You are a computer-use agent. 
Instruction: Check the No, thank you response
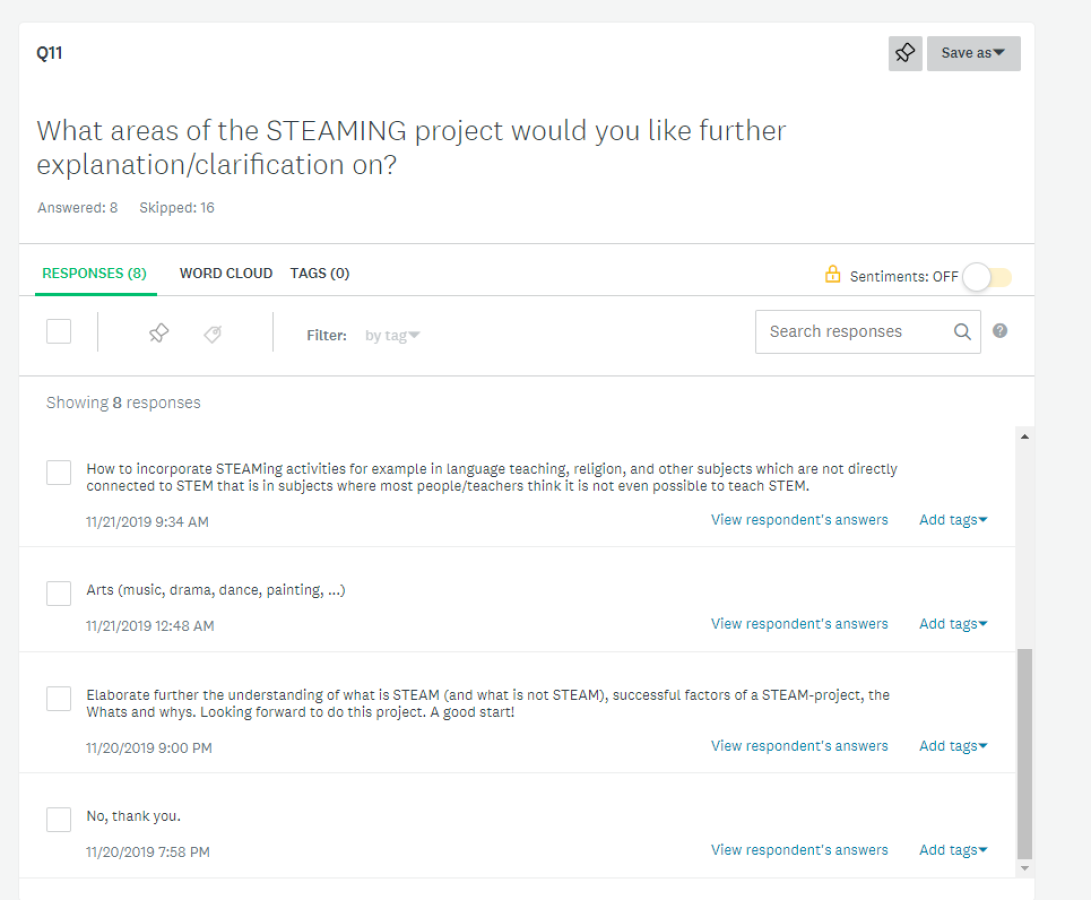(x=58, y=820)
